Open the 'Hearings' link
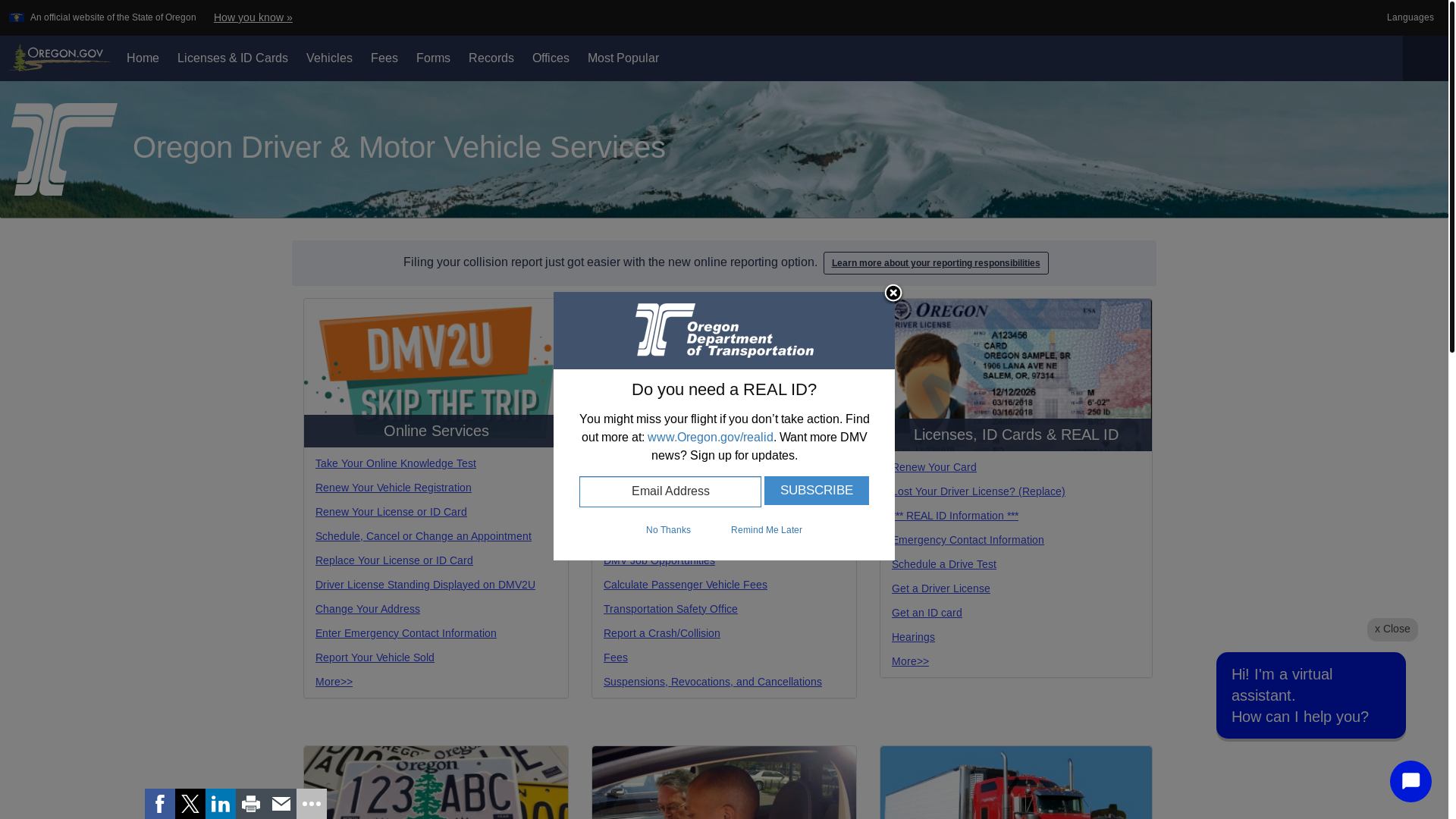 tap(913, 637)
